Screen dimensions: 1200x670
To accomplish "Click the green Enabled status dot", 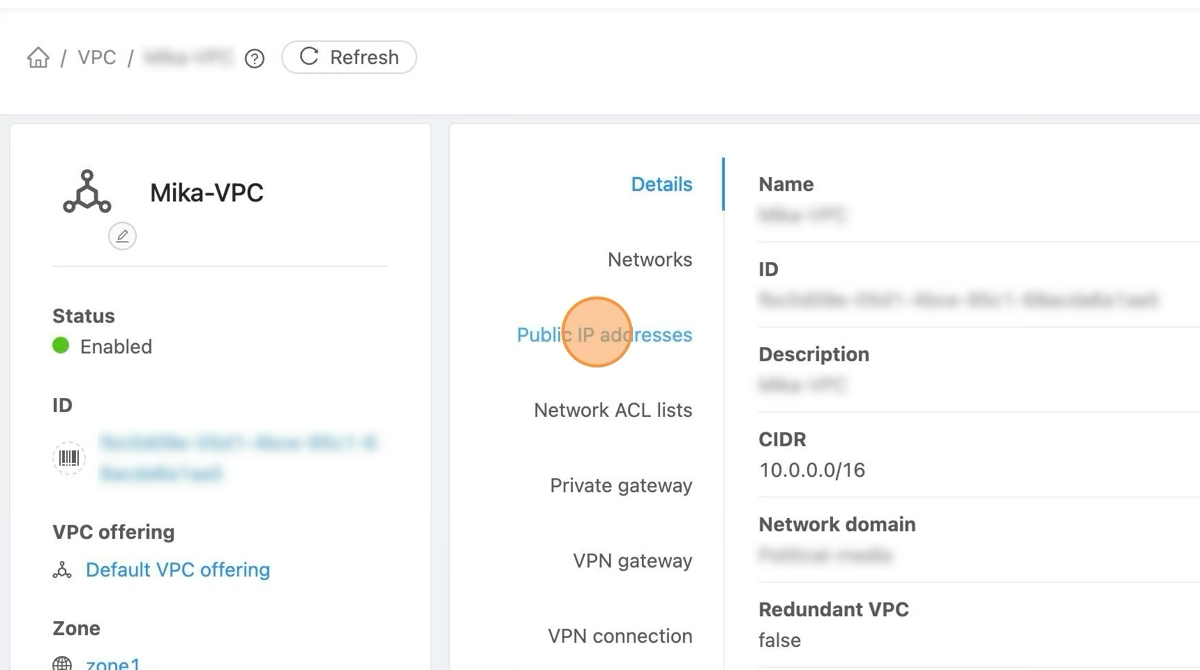I will point(61,346).
